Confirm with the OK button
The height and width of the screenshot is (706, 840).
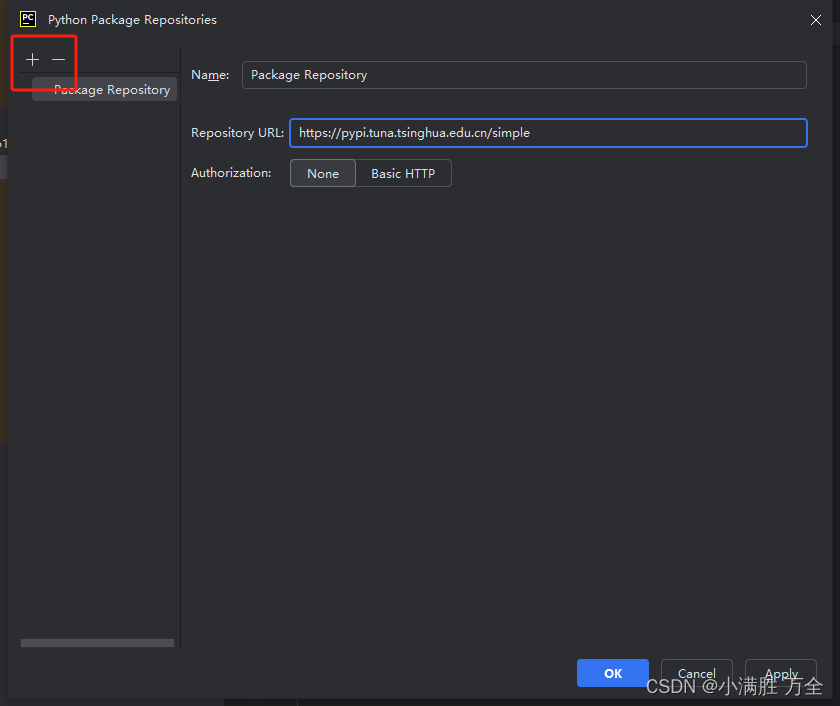[x=613, y=673]
